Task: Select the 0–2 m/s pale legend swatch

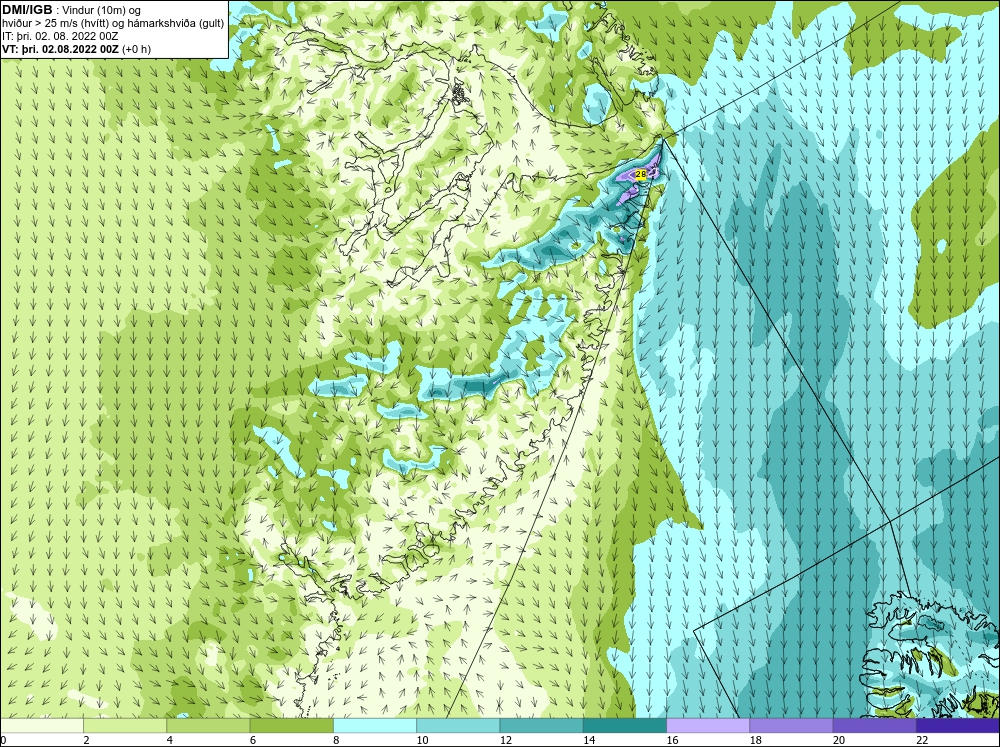Action: [42, 725]
